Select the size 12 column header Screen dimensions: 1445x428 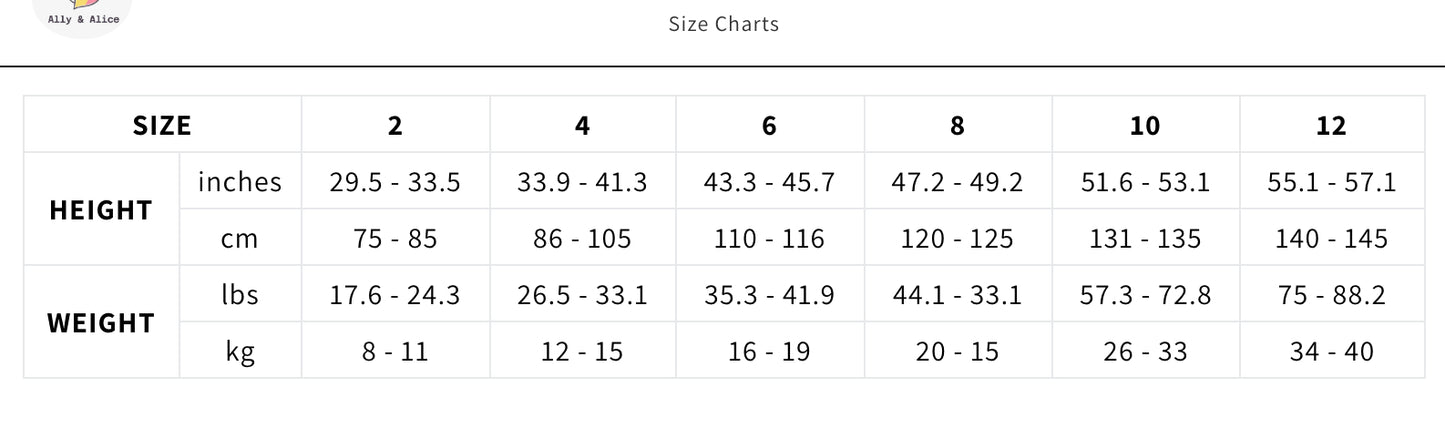coord(1332,125)
